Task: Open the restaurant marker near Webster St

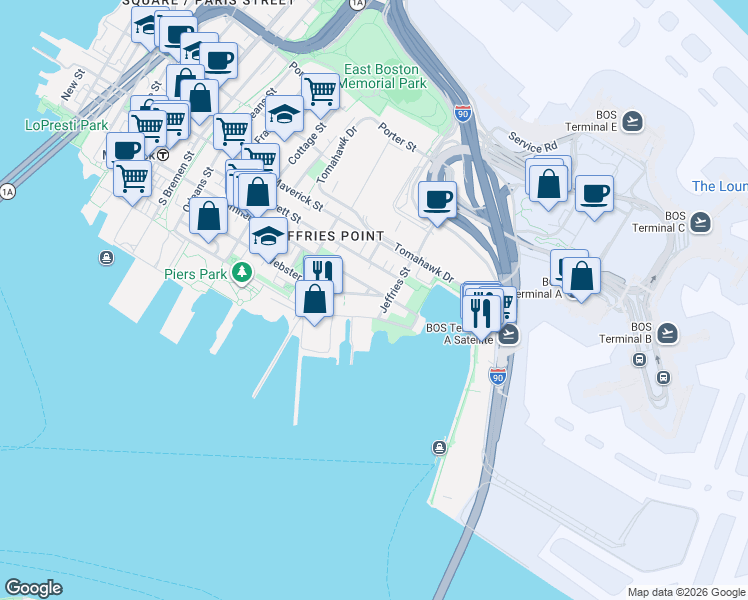Action: pyautogui.click(x=323, y=275)
